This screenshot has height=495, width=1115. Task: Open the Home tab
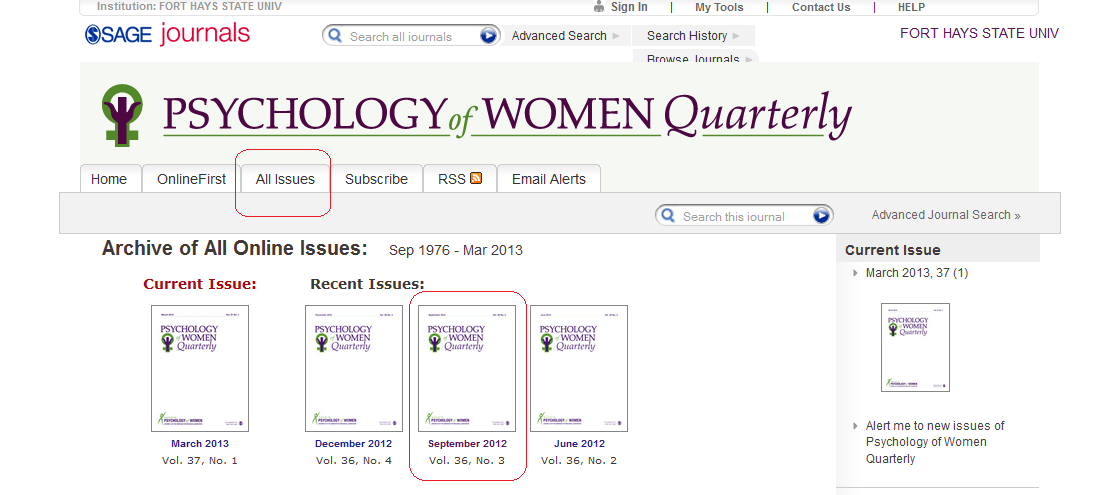(109, 179)
